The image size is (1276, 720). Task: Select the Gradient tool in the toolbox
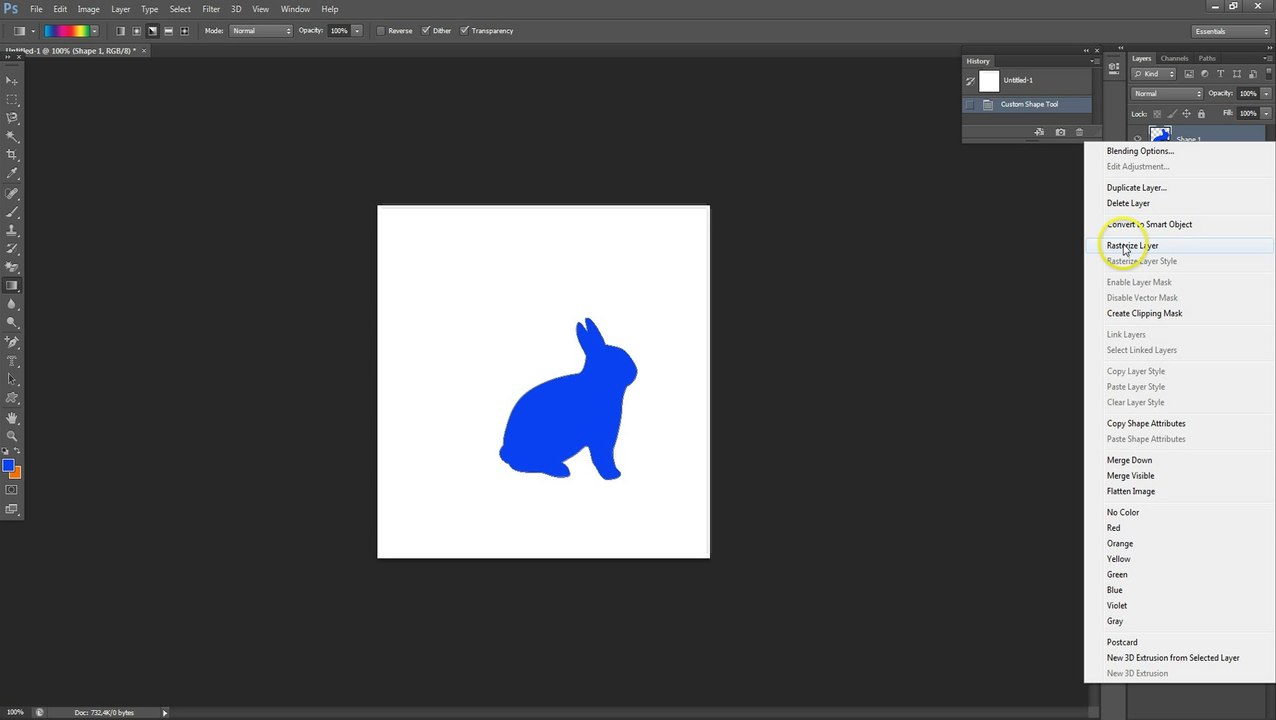(x=12, y=286)
